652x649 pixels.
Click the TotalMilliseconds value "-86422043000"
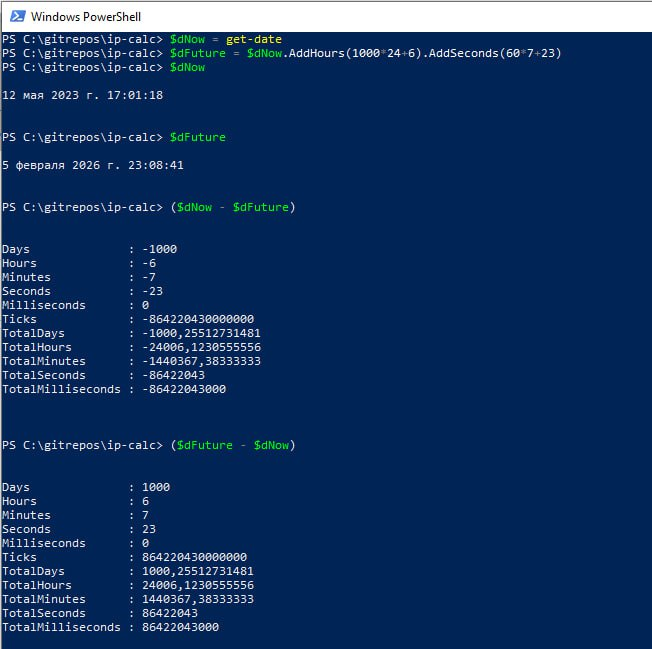pyautogui.click(x=184, y=389)
